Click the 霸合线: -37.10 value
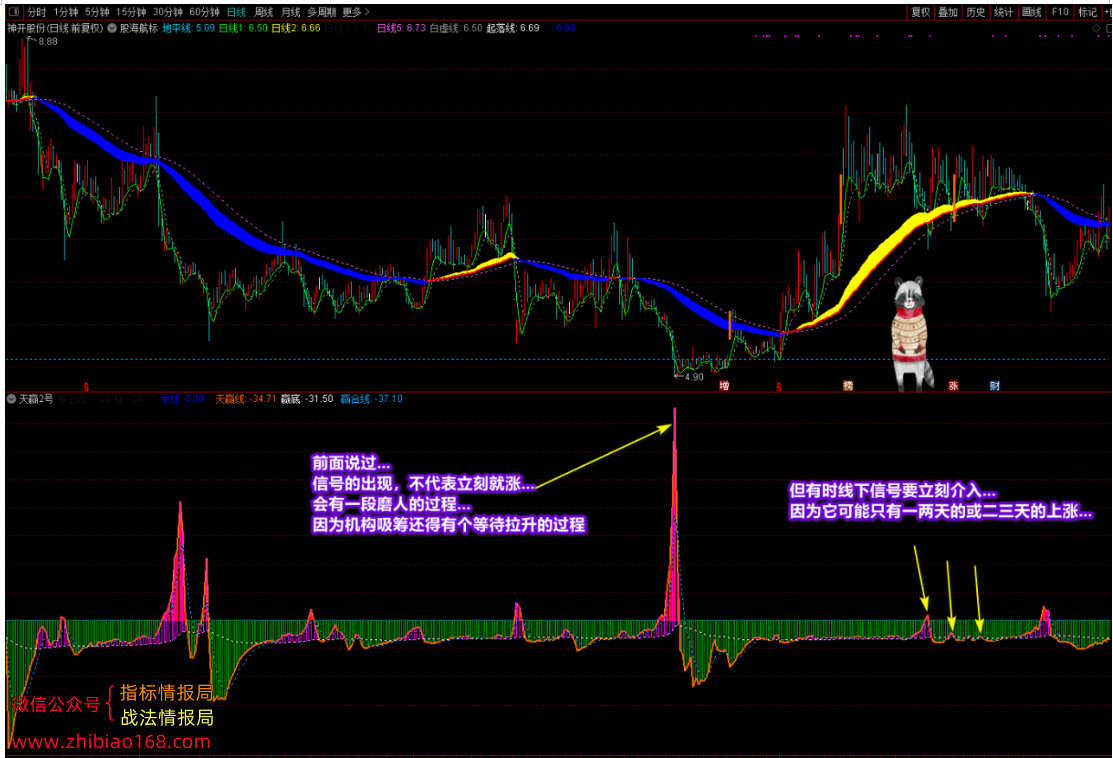 tap(371, 399)
